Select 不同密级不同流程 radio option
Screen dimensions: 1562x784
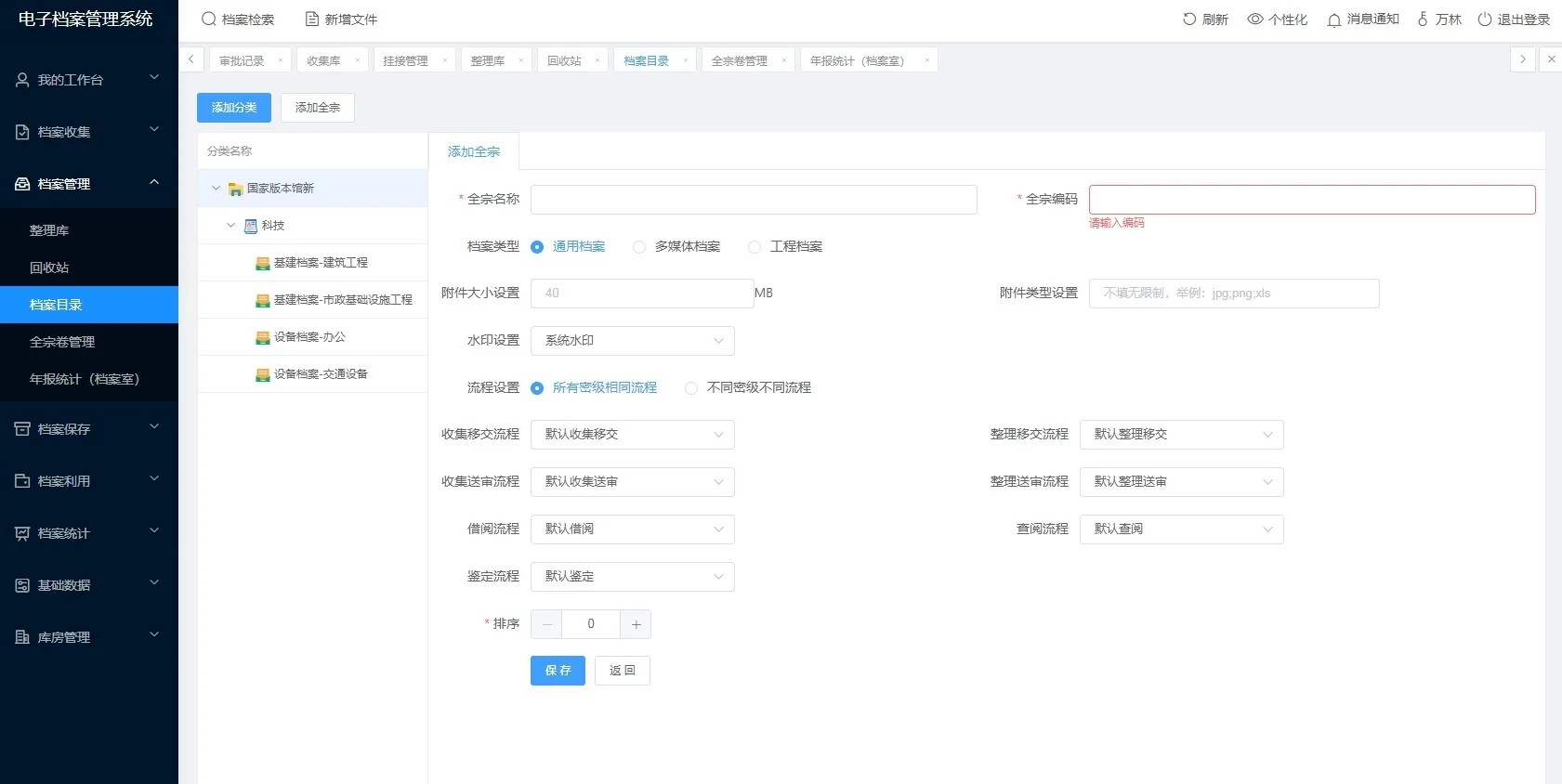click(691, 388)
